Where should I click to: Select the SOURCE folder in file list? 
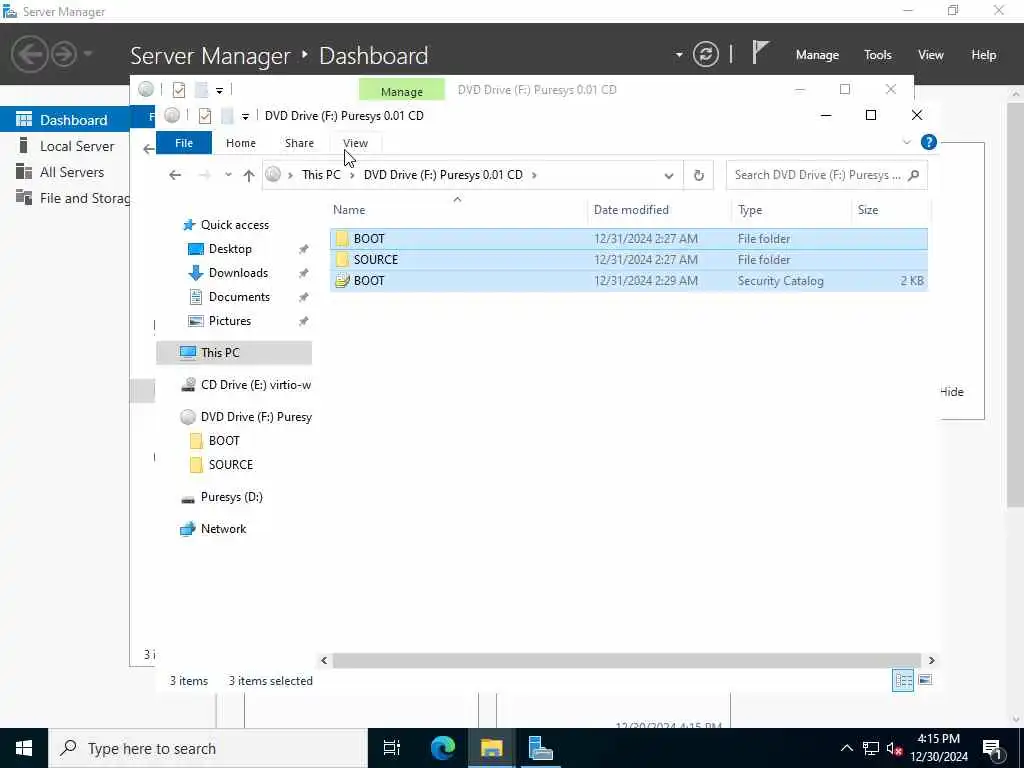pos(628,259)
